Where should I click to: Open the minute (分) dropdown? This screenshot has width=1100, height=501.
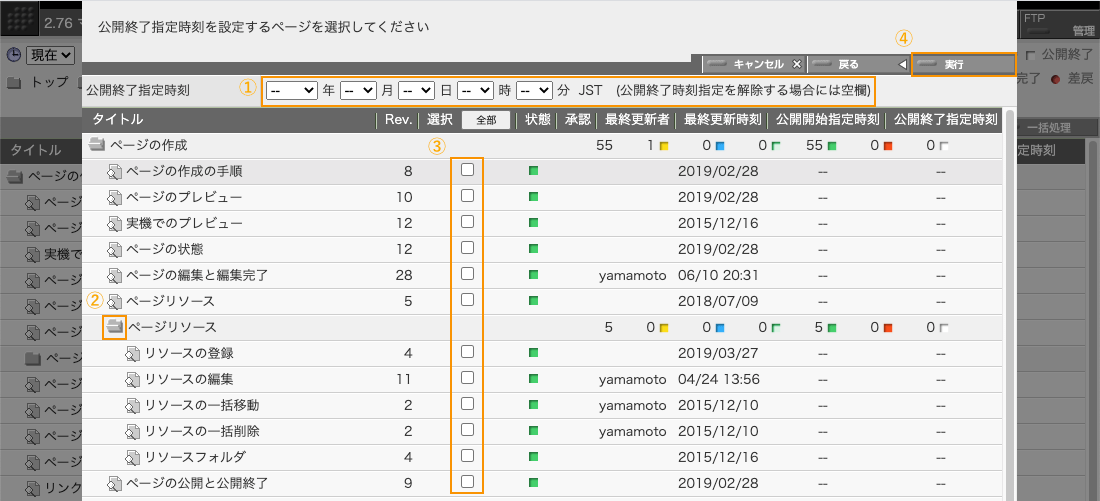click(x=535, y=91)
